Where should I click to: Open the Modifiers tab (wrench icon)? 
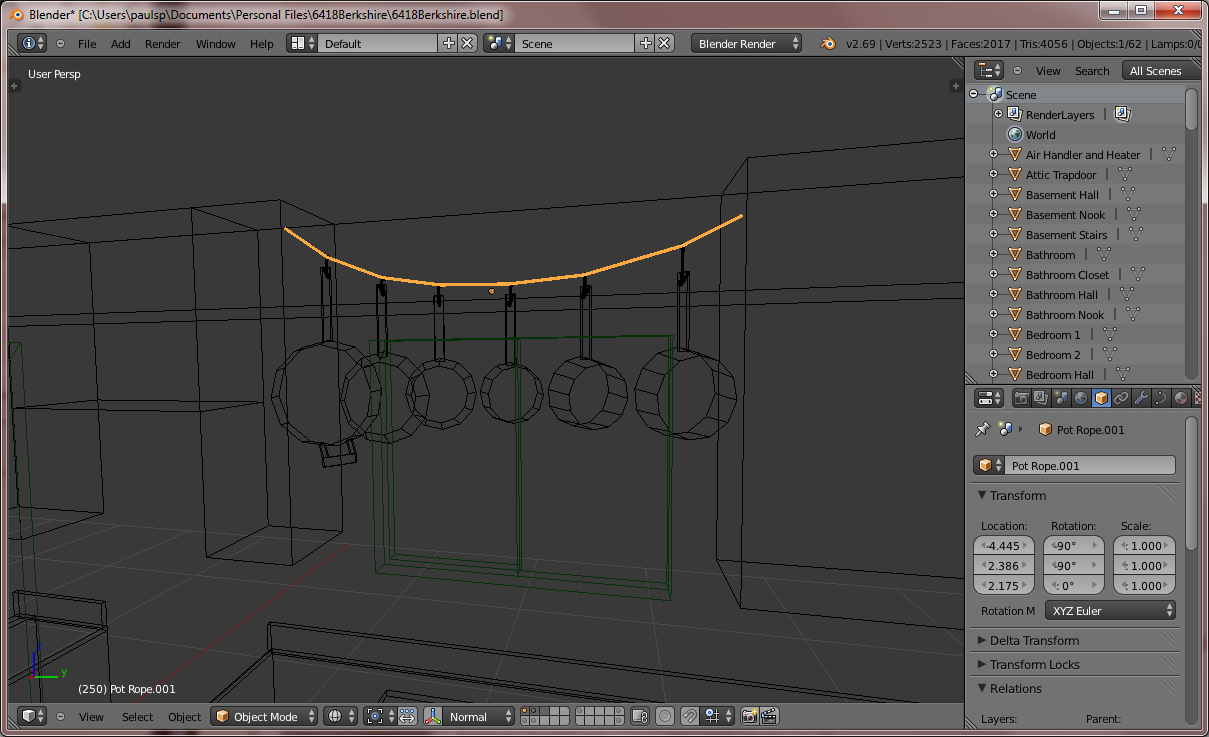(1141, 398)
